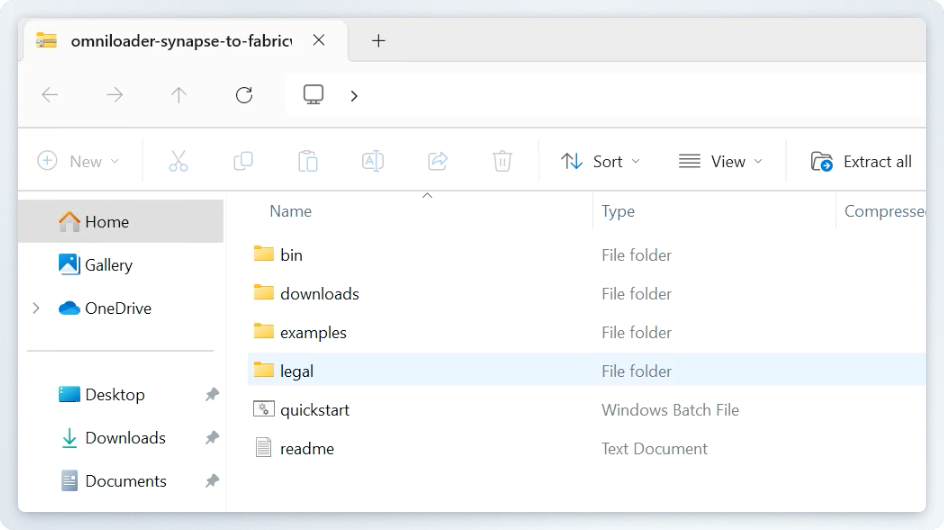This screenshot has width=944, height=530.
Task: Select the quickstart batch file
Action: [x=314, y=410]
